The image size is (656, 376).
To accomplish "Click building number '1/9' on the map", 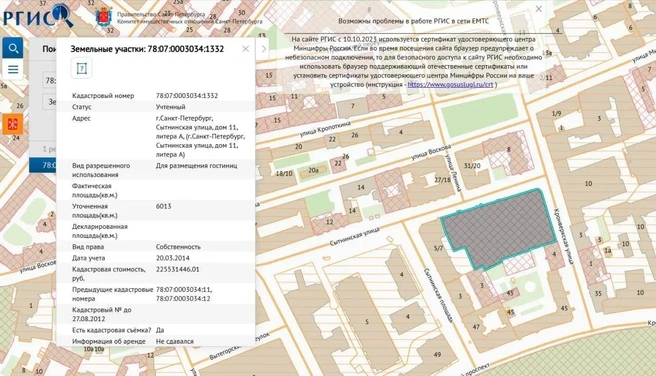I will (x=556, y=113).
